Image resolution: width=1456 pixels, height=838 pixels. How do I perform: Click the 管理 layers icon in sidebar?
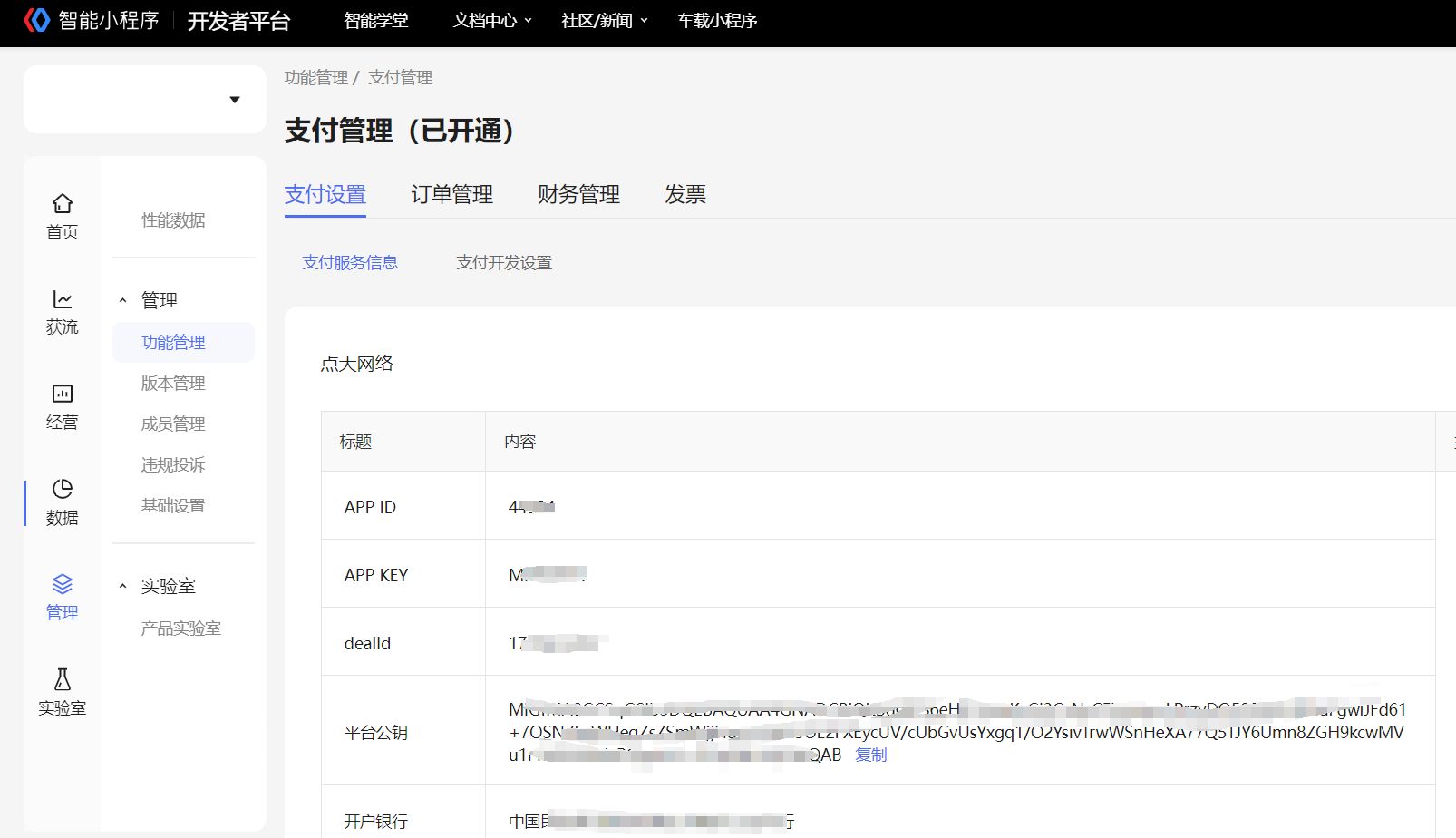coord(62,584)
